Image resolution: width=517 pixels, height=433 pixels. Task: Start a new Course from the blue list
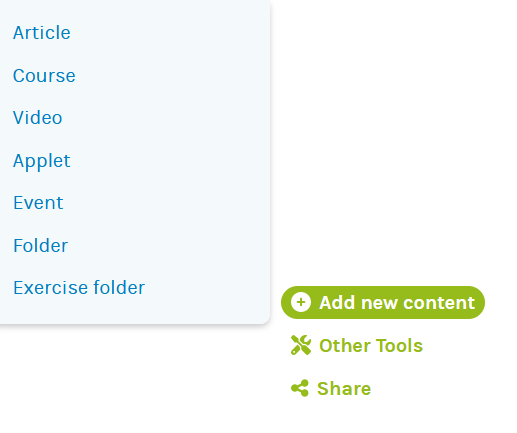click(x=44, y=76)
